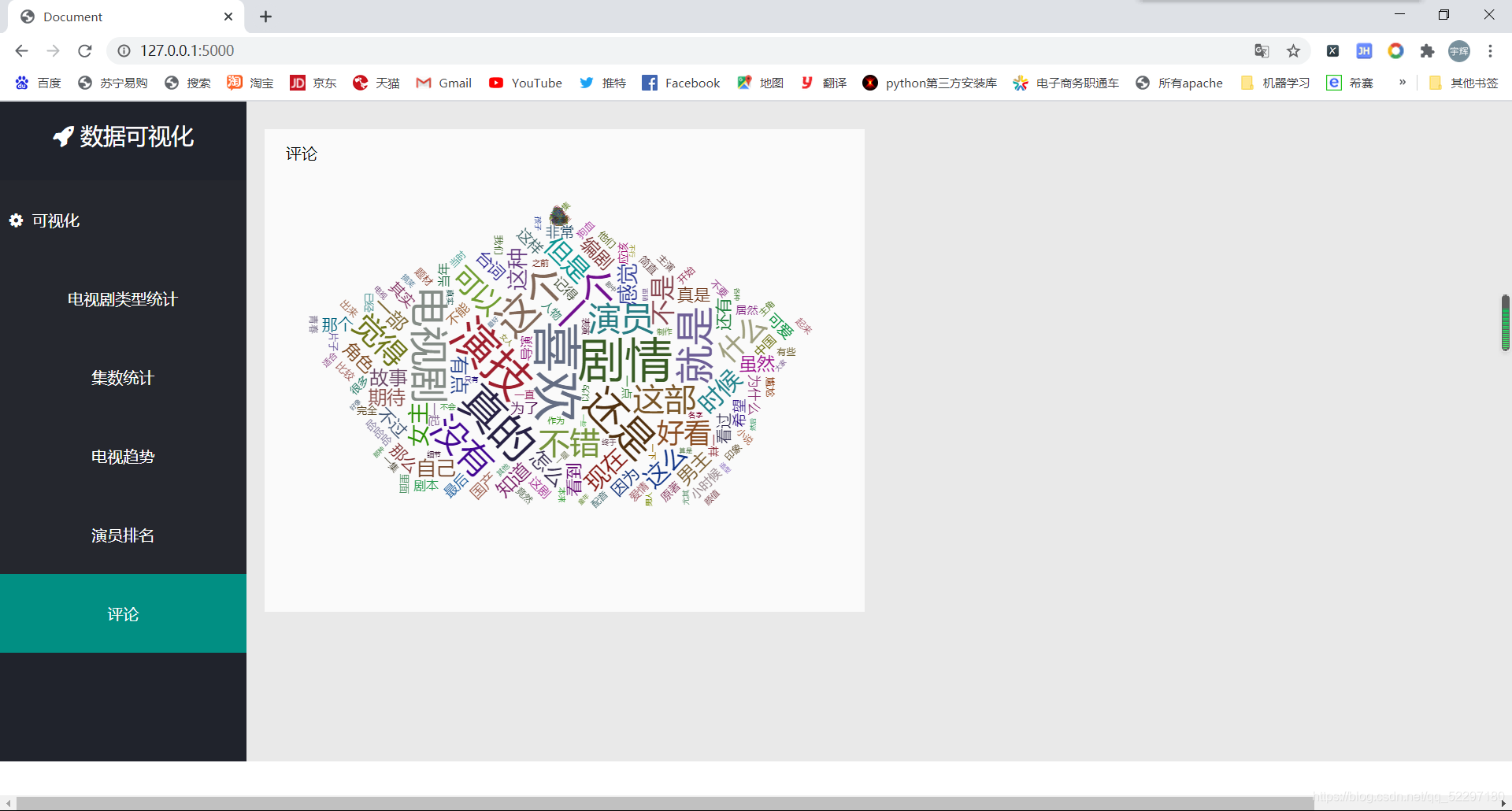Open Chrome's three-dot menu
Viewport: 1512px width, 811px height.
tap(1491, 50)
